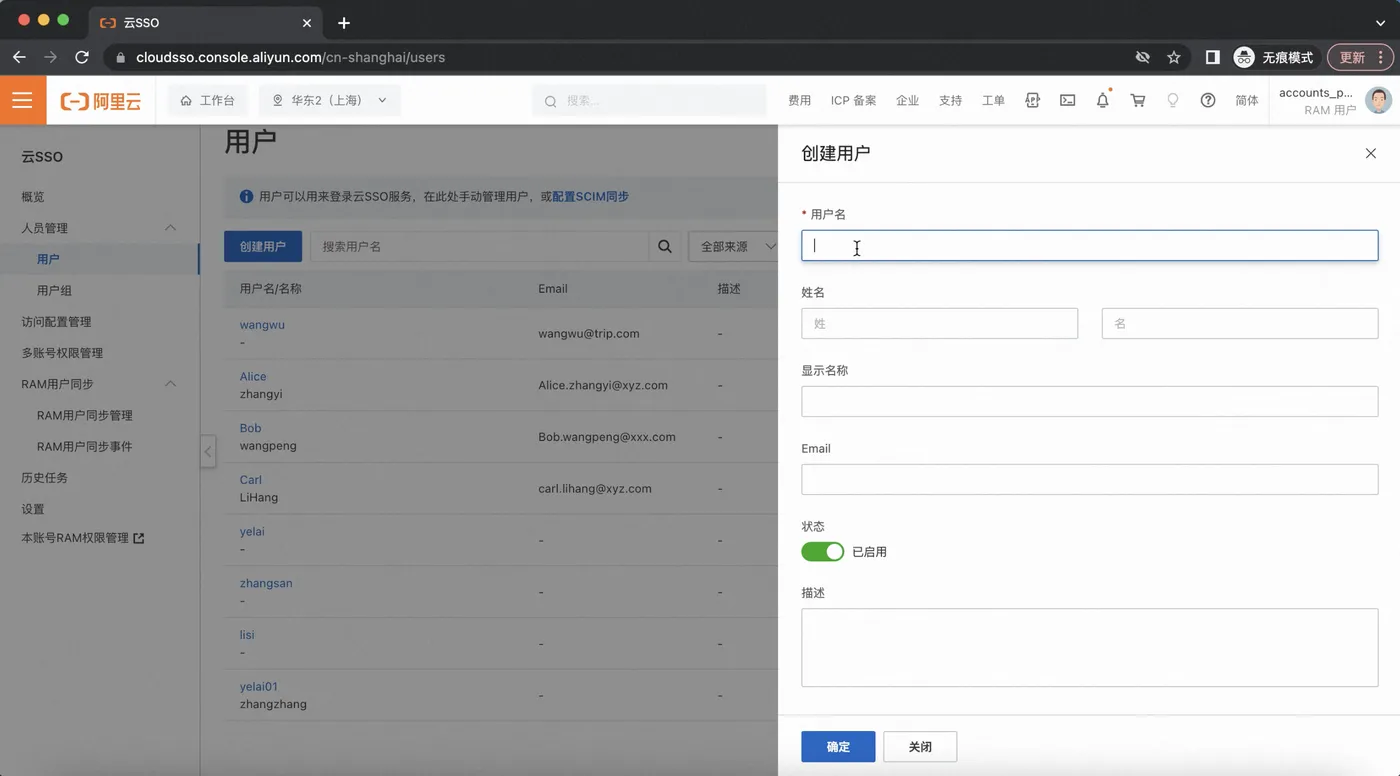This screenshot has height=776, width=1400.
Task: Select 用户 in the sidebar
Action: [48, 259]
